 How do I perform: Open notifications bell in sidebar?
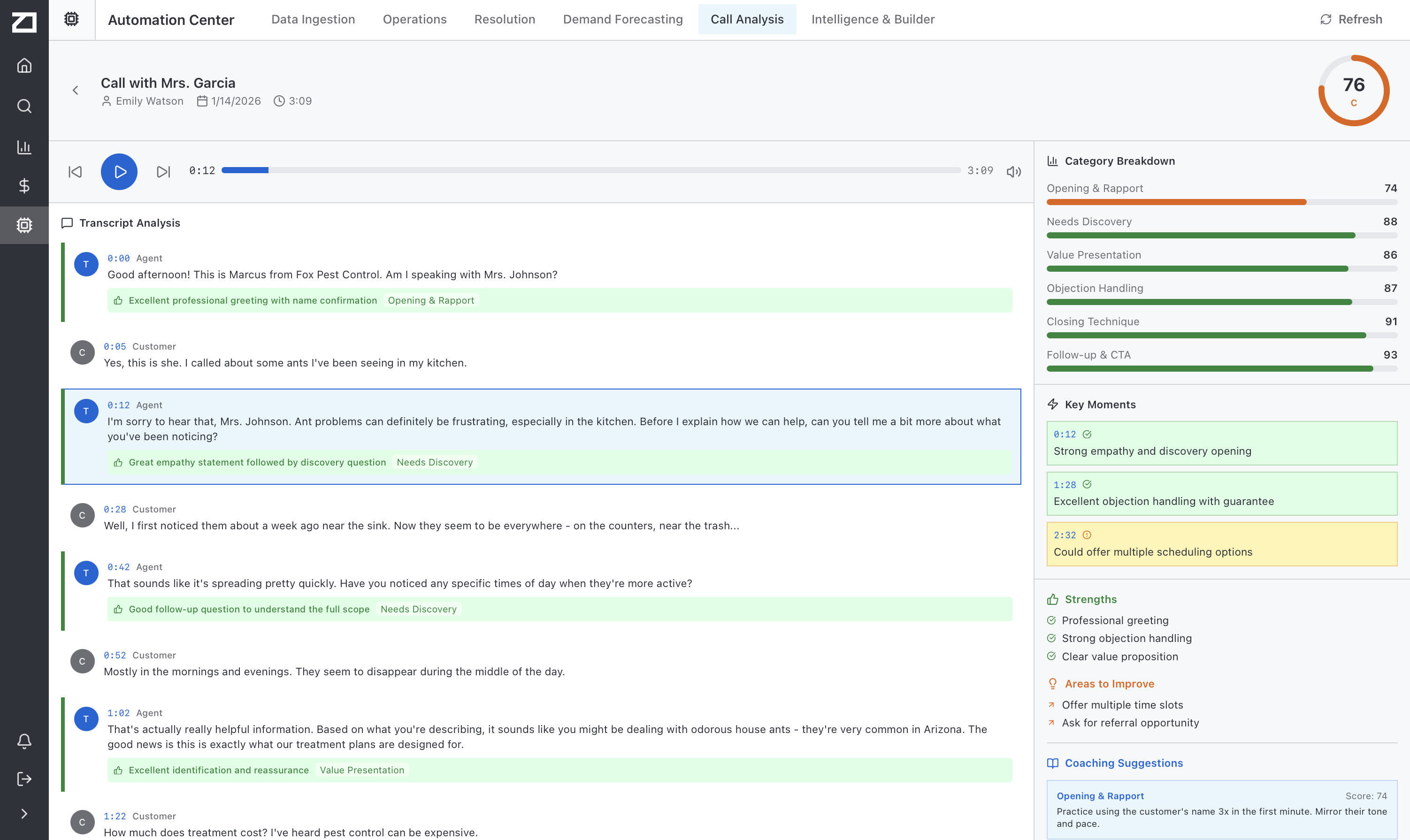pos(24,741)
